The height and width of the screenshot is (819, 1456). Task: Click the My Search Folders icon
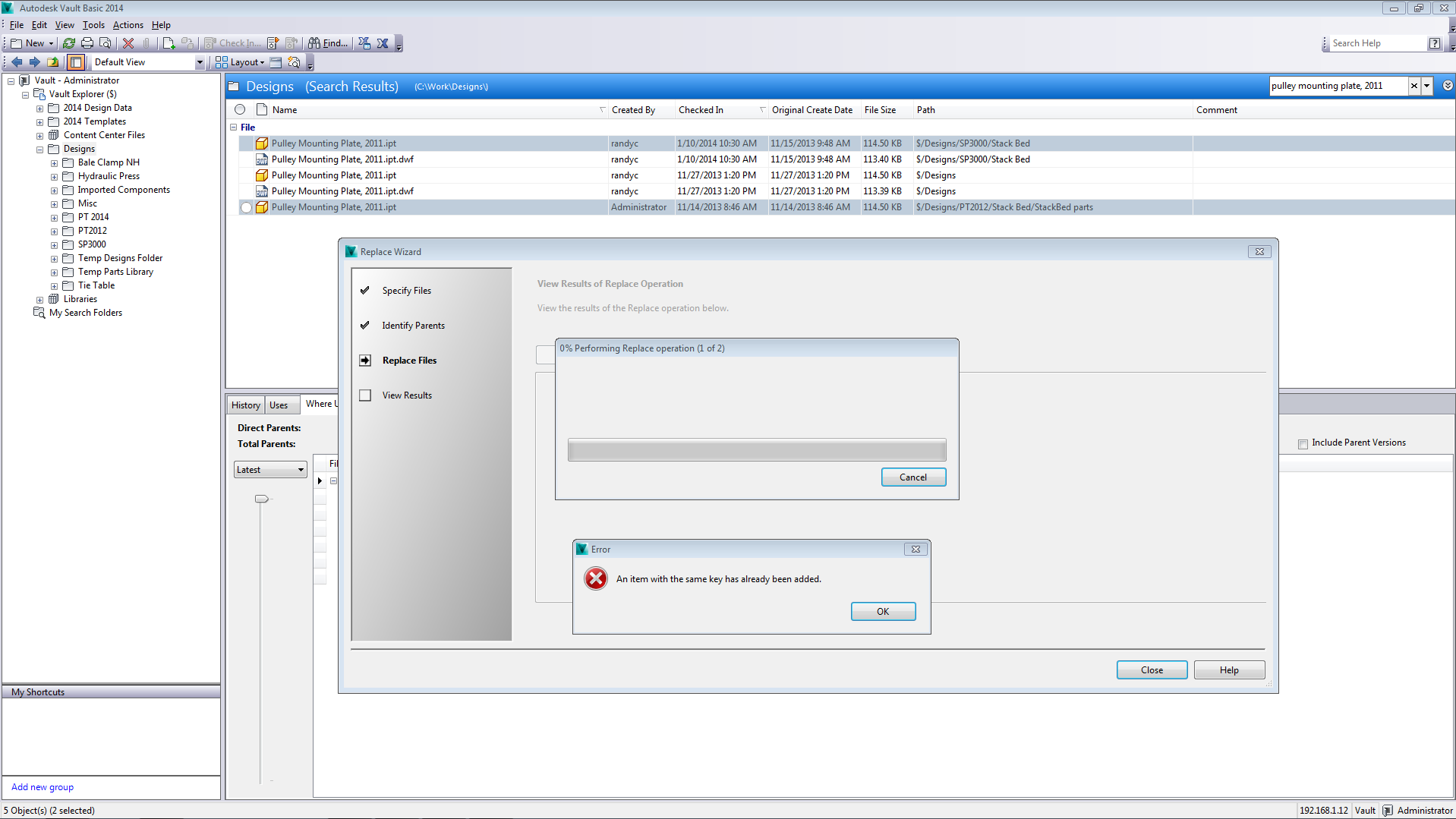click(x=39, y=313)
